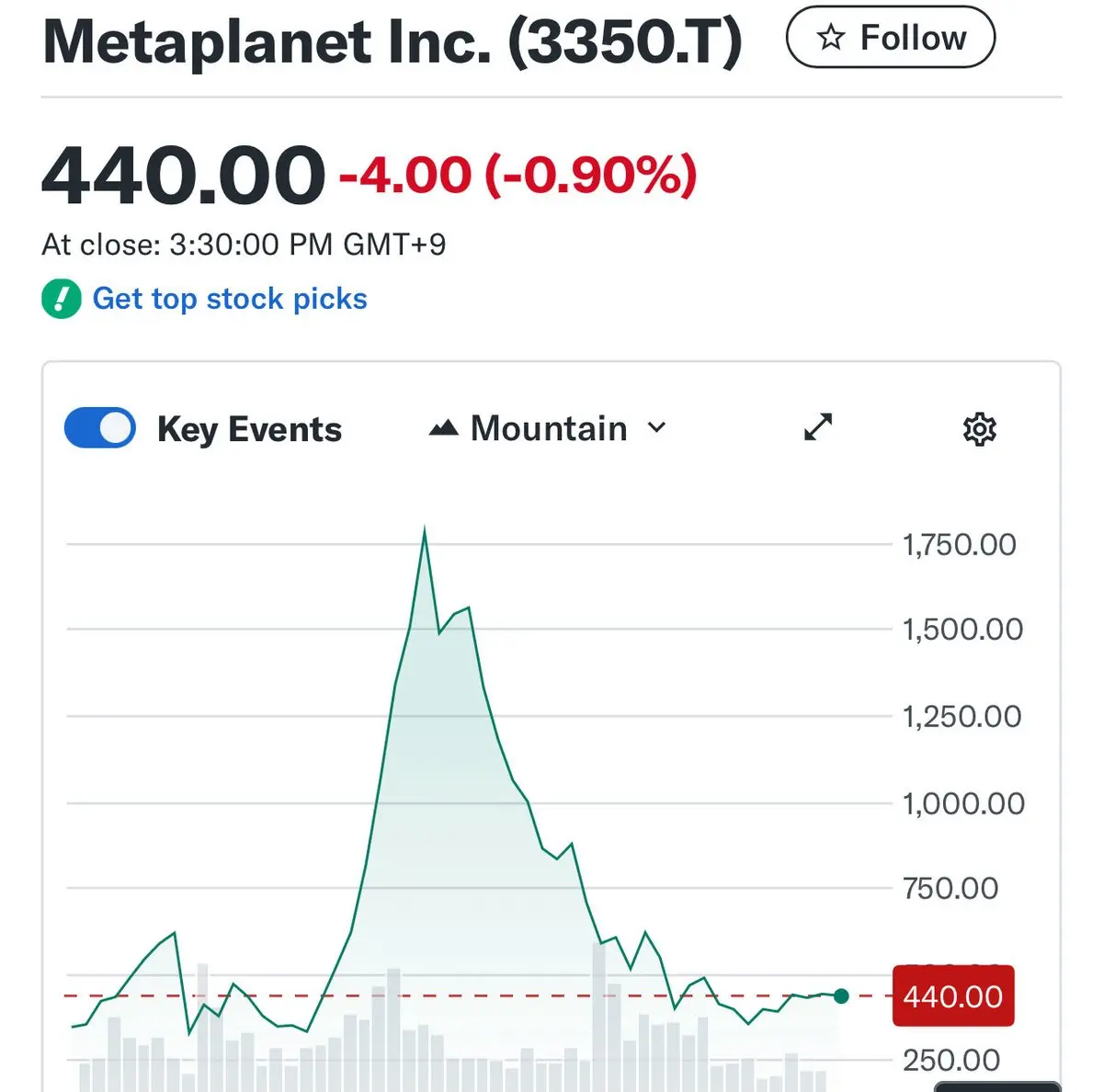
Task: Click the Key Events label
Action: pos(249,429)
